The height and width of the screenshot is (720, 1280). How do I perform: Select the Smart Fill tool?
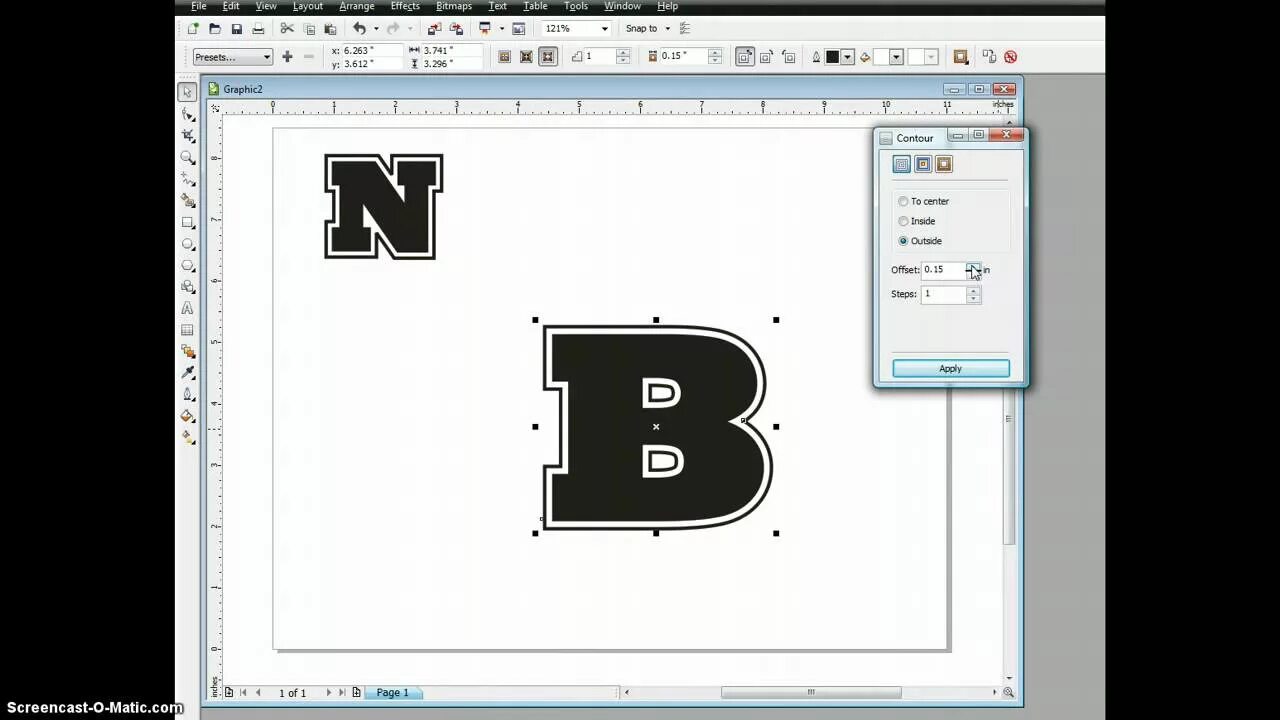pos(187,201)
